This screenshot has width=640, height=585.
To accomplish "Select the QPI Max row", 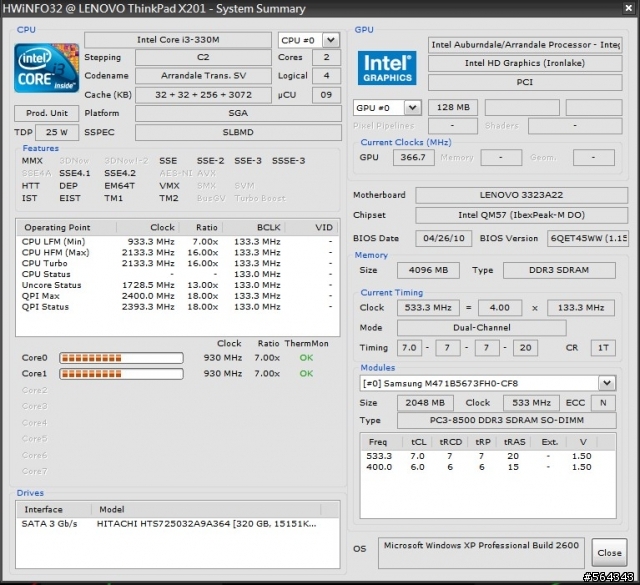I will point(178,296).
